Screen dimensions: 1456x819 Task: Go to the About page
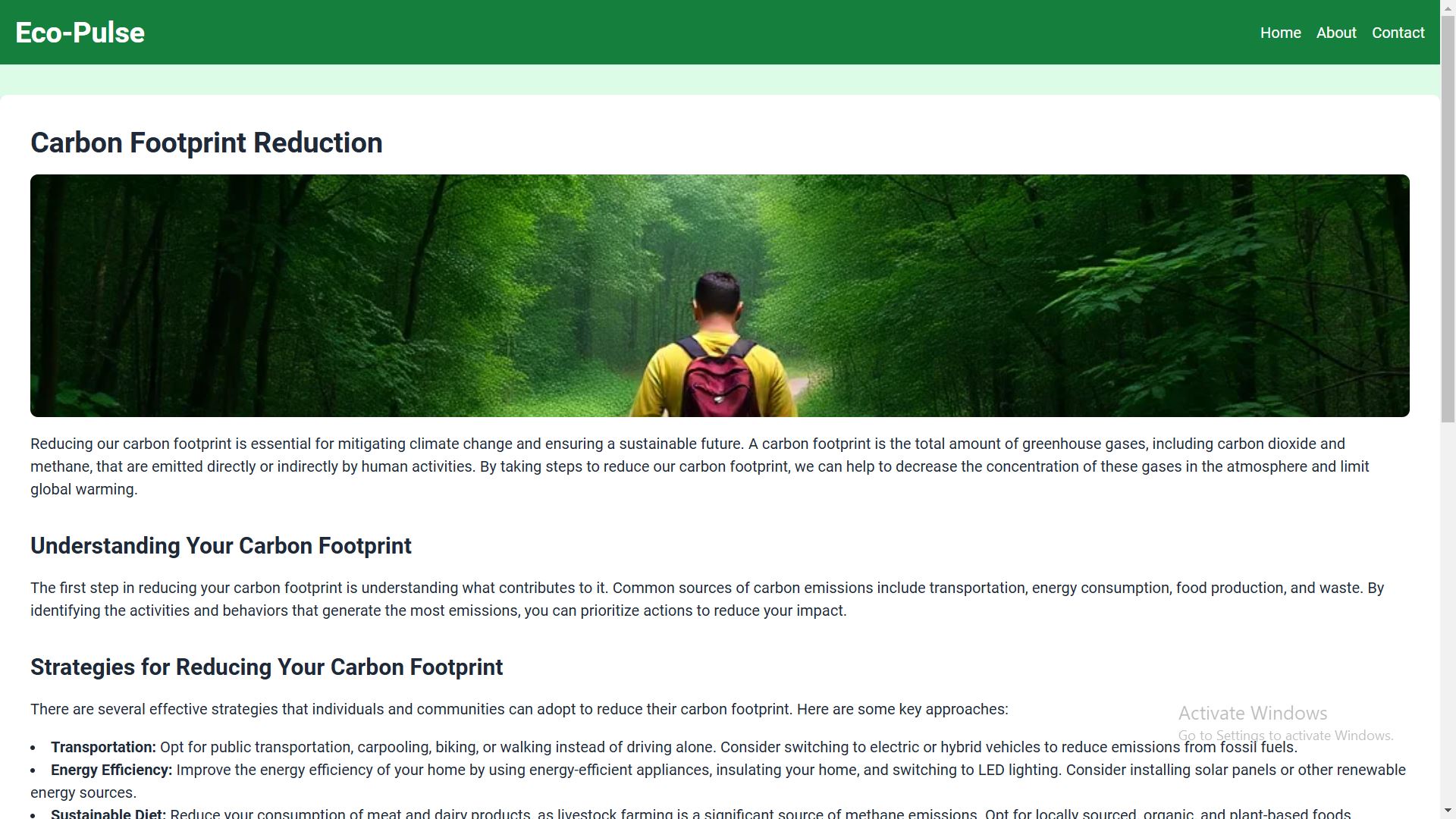[1335, 33]
